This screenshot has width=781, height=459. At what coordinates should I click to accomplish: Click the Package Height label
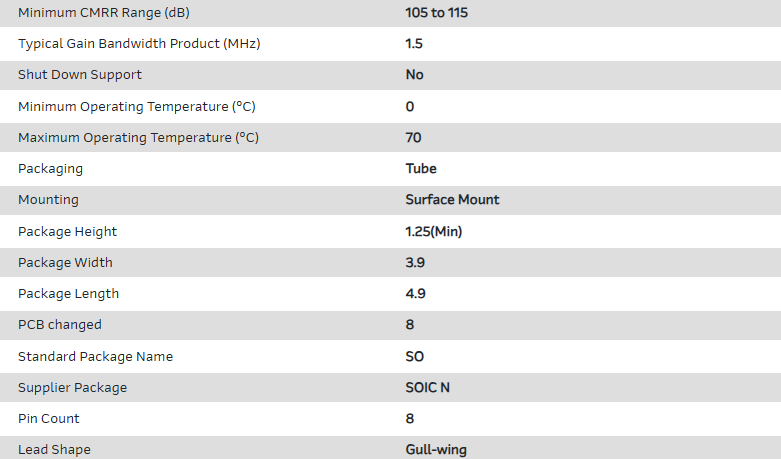[67, 231]
